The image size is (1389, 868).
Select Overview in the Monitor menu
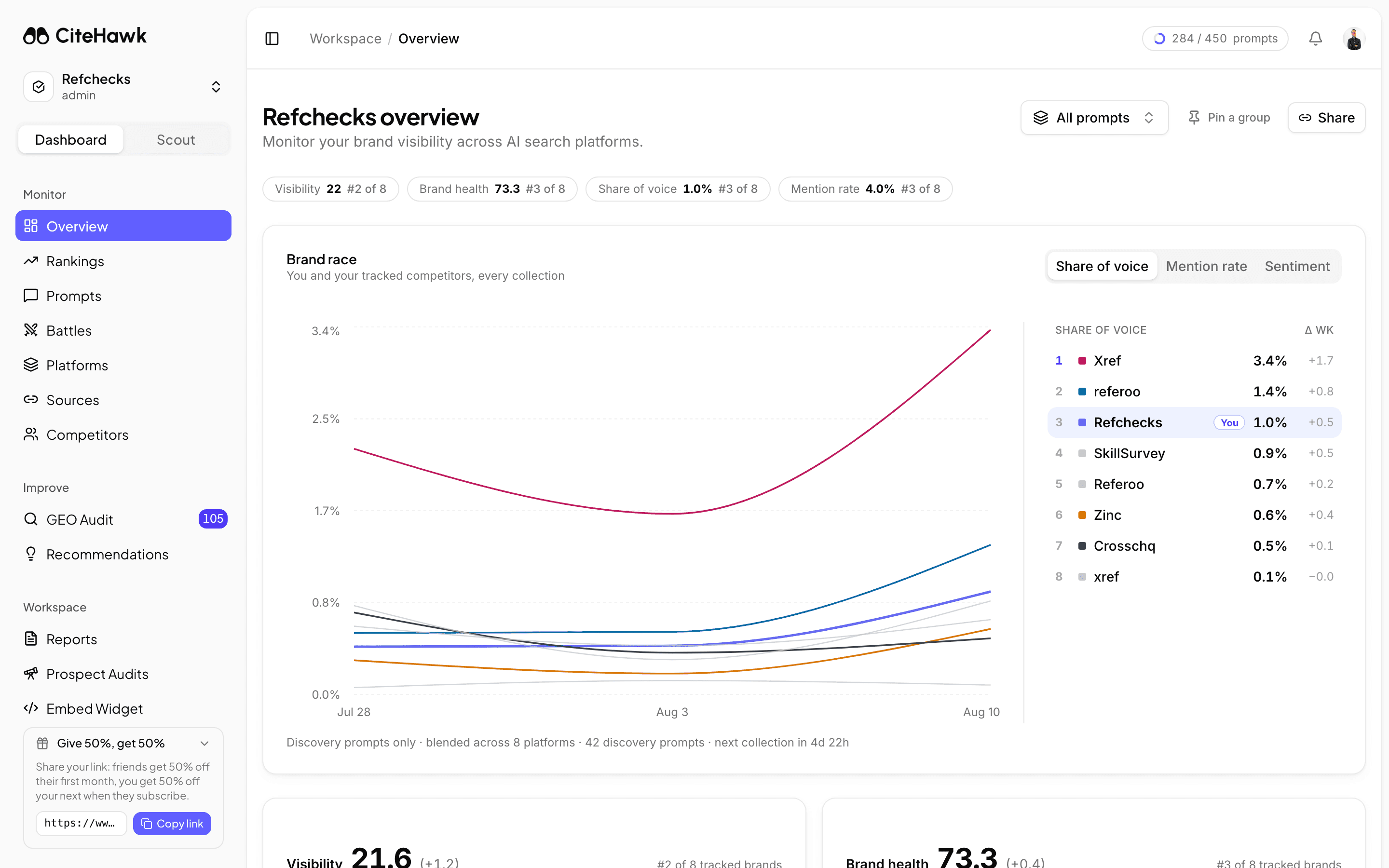[x=123, y=226]
